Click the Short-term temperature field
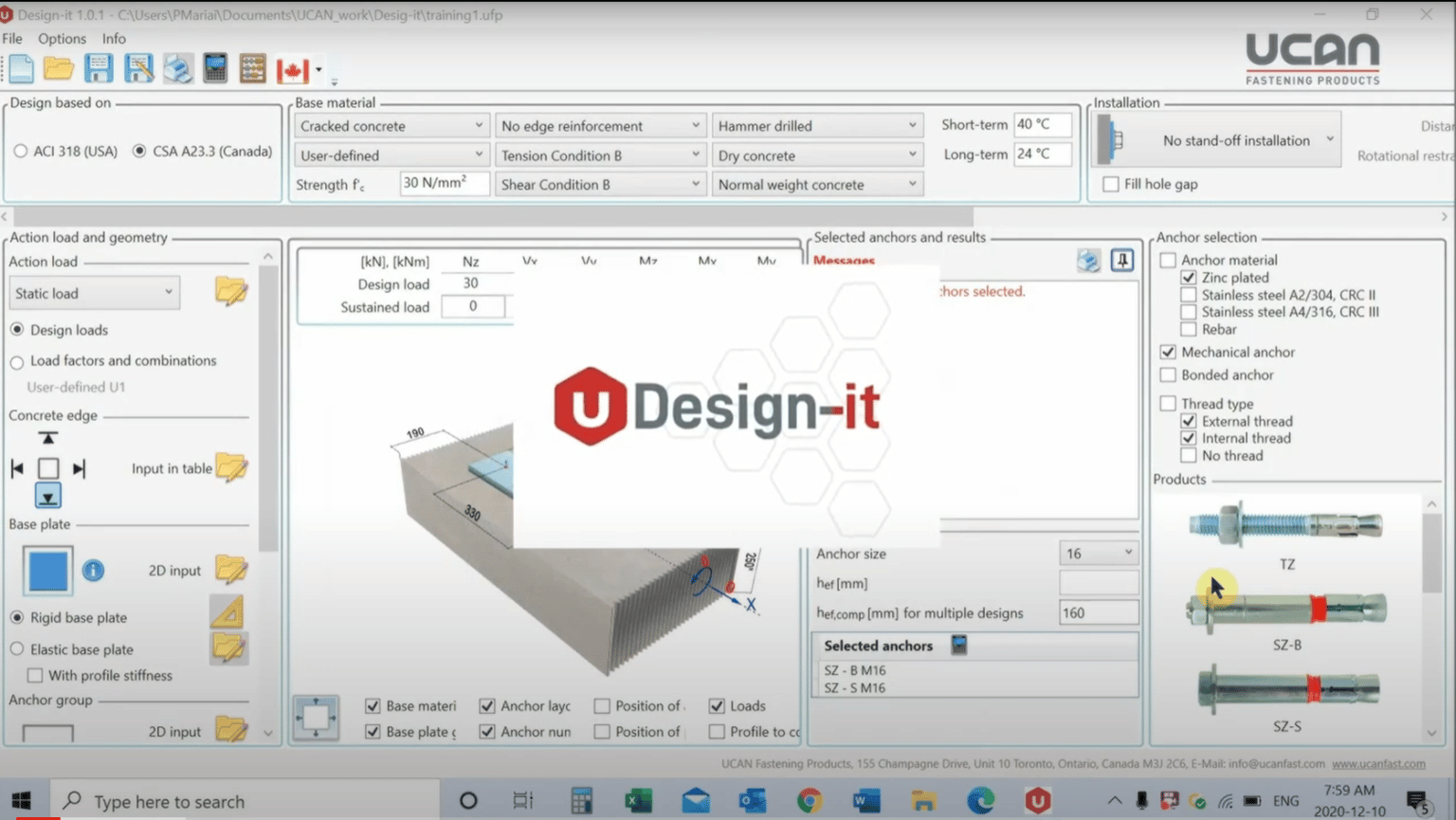The height and width of the screenshot is (820, 1456). pyautogui.click(x=1042, y=124)
